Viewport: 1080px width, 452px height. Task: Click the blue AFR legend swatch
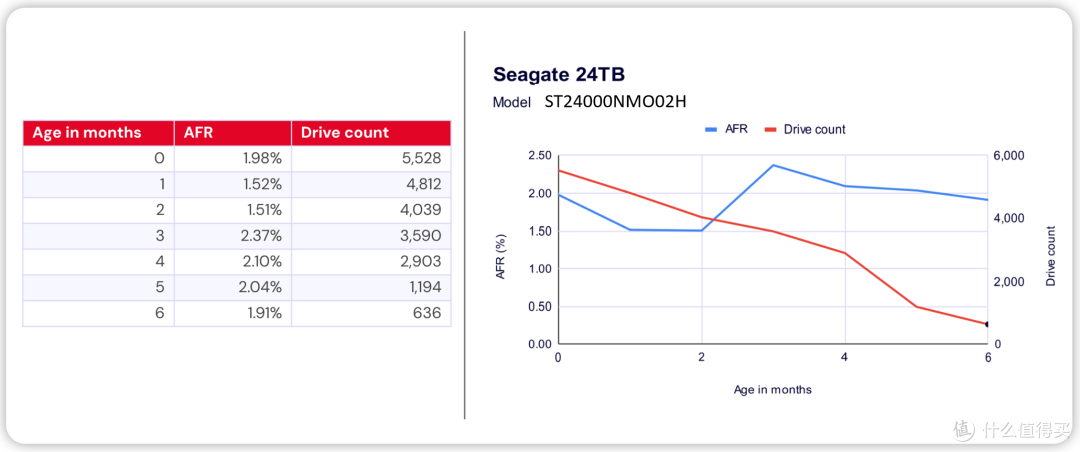pos(712,130)
